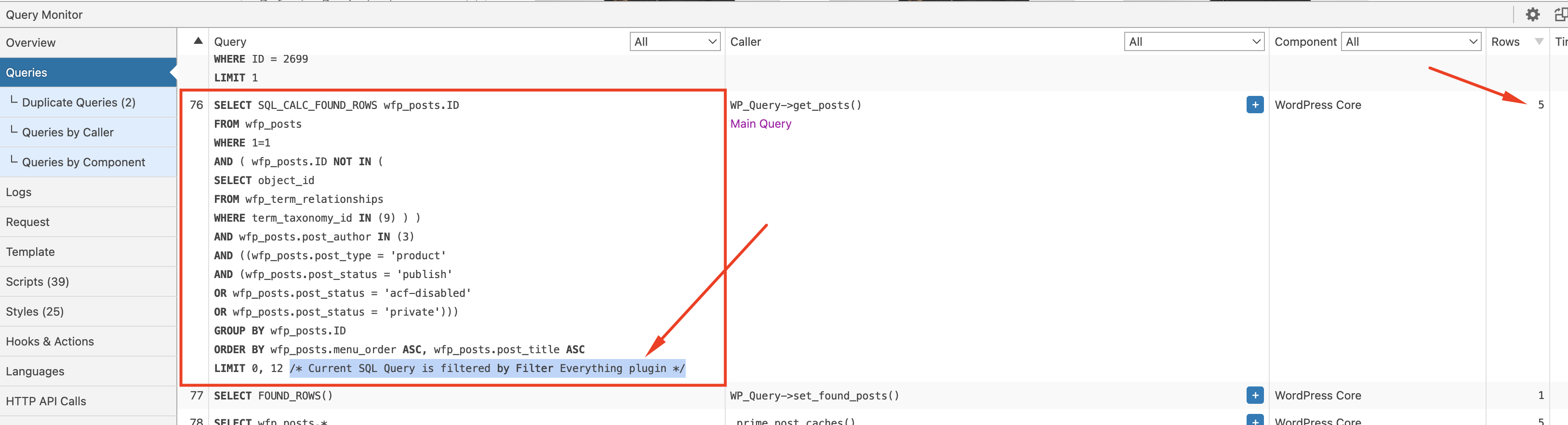
Task: Open Query Monitor settings gear
Action: pyautogui.click(x=1532, y=14)
